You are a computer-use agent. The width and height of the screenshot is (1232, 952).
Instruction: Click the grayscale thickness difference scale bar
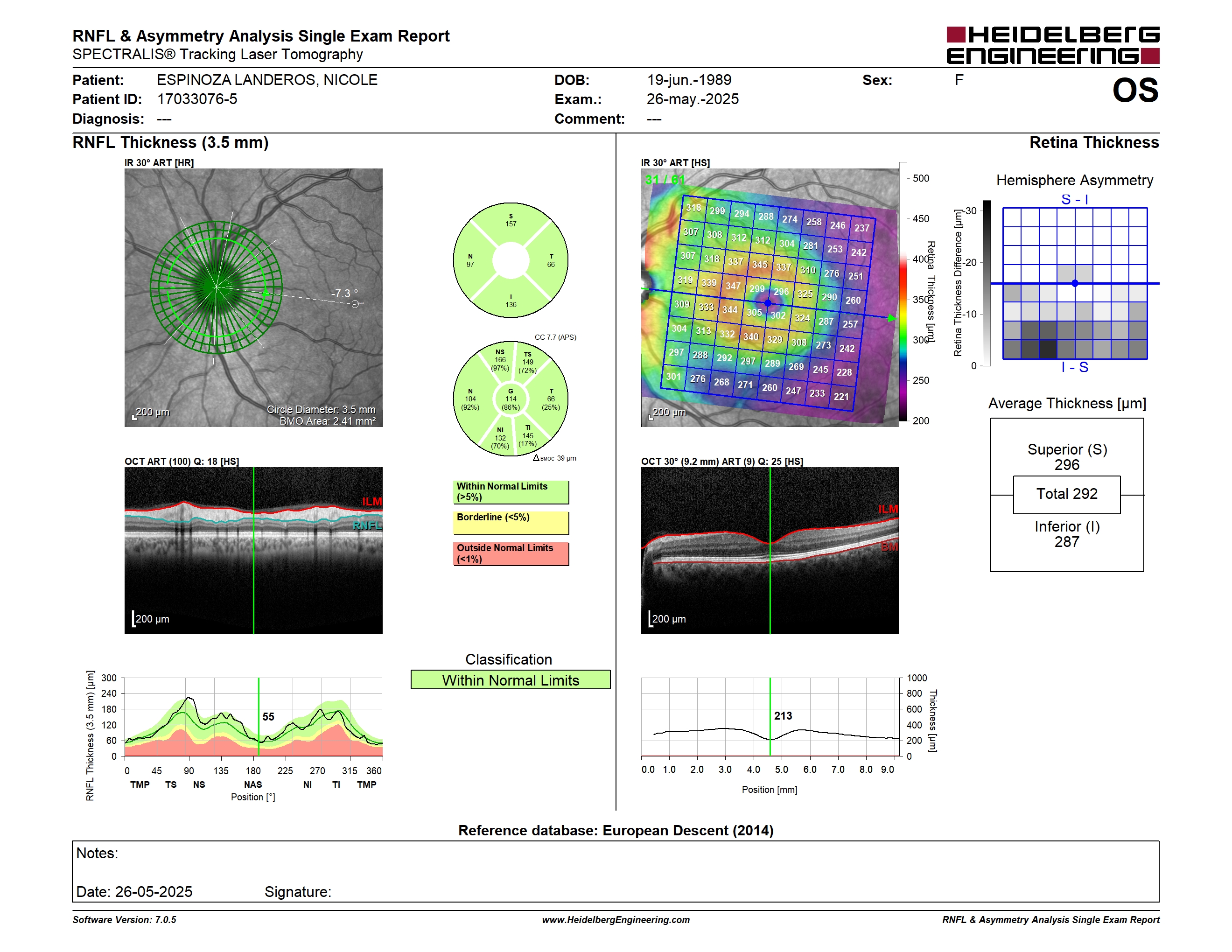click(x=987, y=283)
